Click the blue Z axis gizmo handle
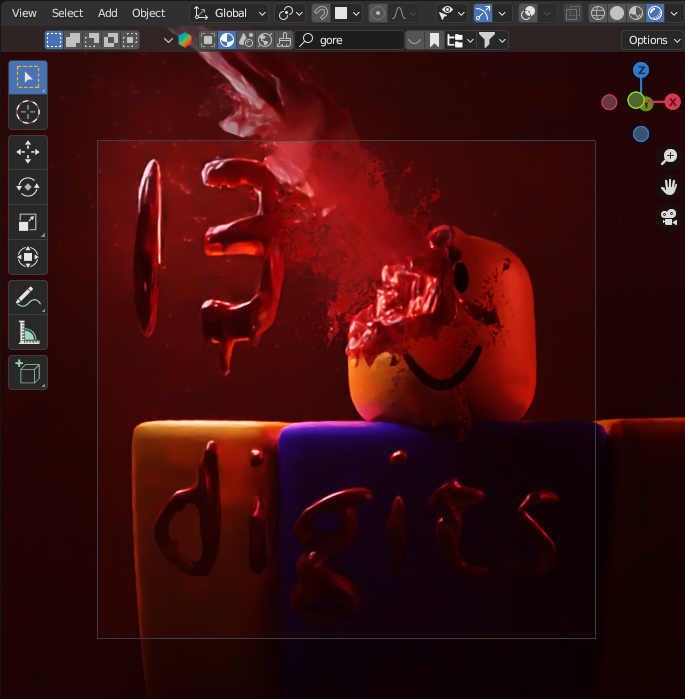This screenshot has height=699, width=685. (641, 70)
